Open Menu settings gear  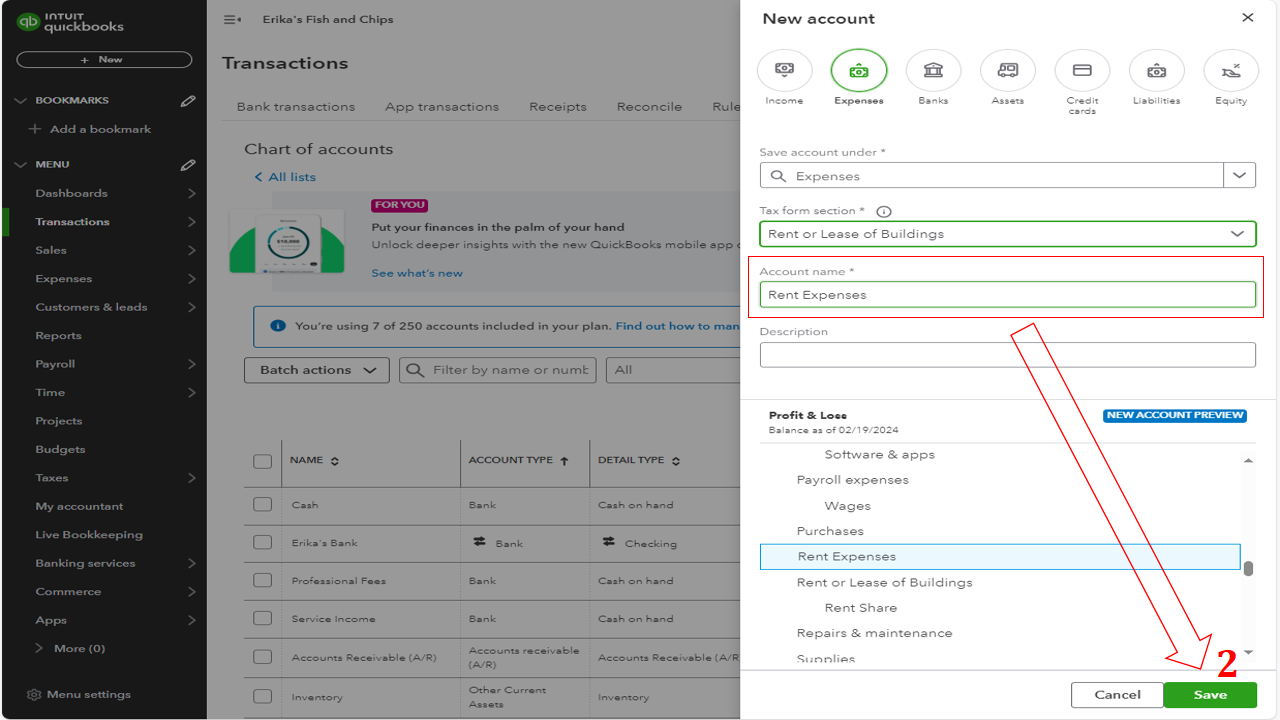coord(34,695)
